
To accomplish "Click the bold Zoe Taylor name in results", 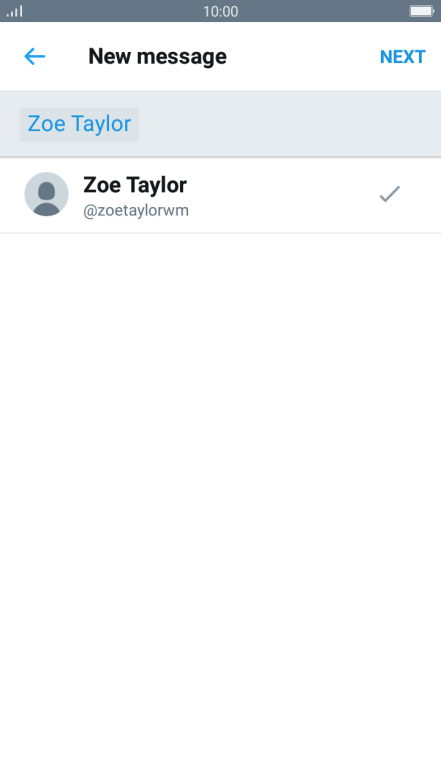I will [135, 185].
